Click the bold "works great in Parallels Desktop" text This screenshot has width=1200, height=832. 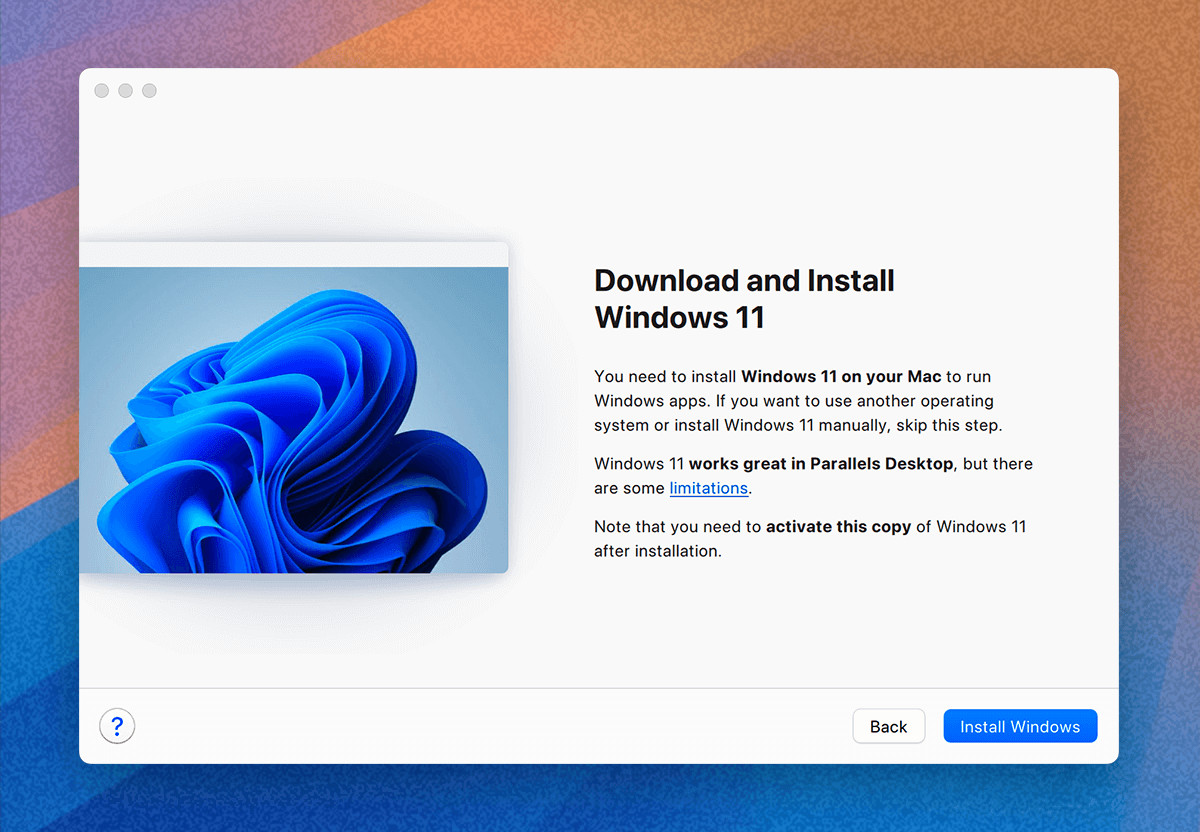820,464
